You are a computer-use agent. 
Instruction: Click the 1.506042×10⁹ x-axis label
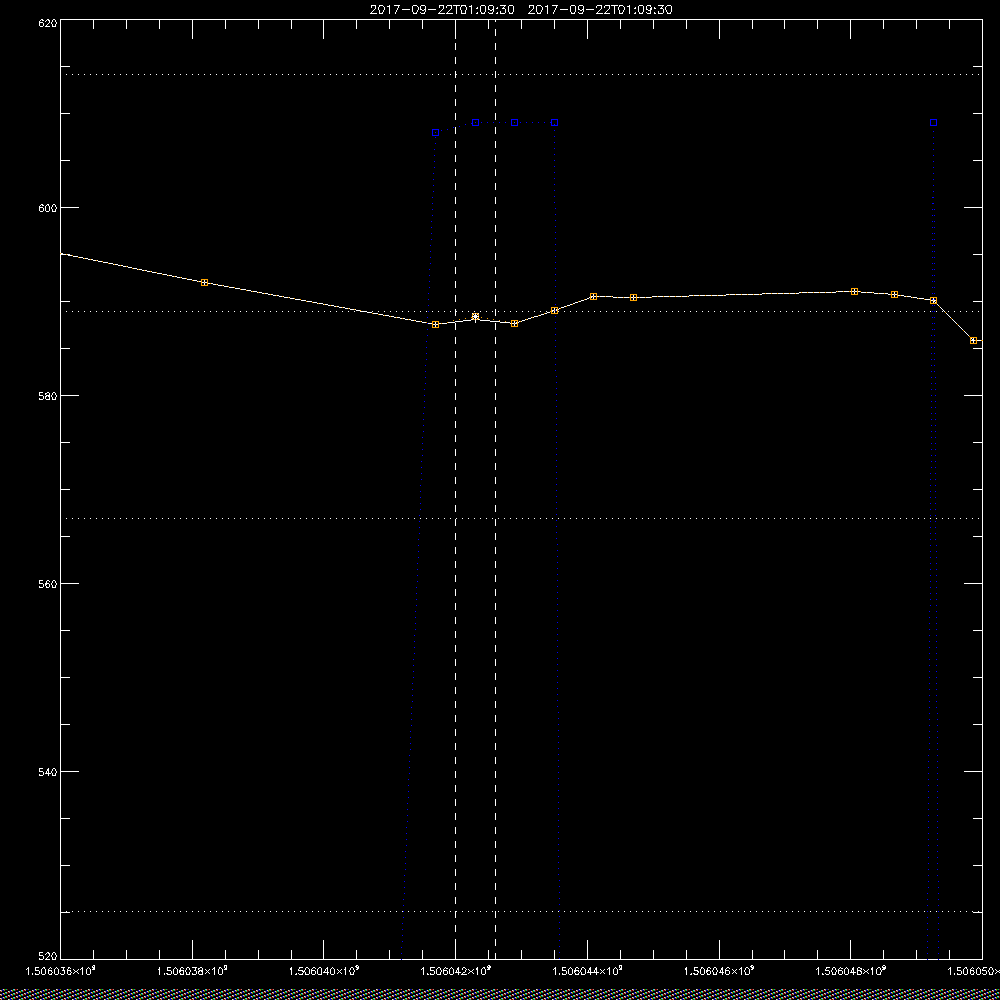[x=455, y=971]
